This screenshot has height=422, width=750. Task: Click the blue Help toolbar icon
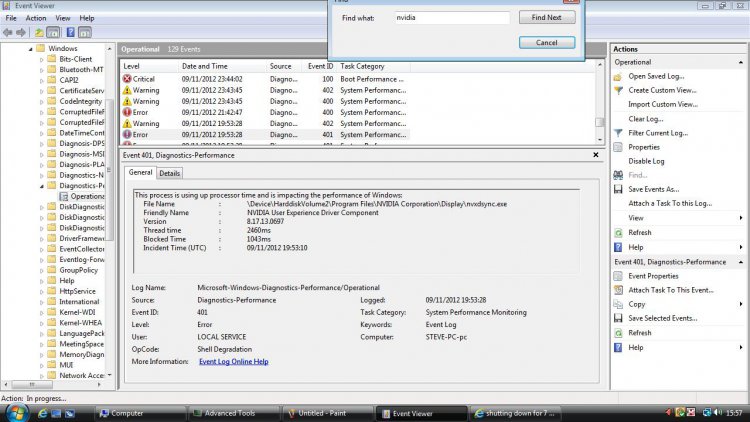click(x=70, y=33)
